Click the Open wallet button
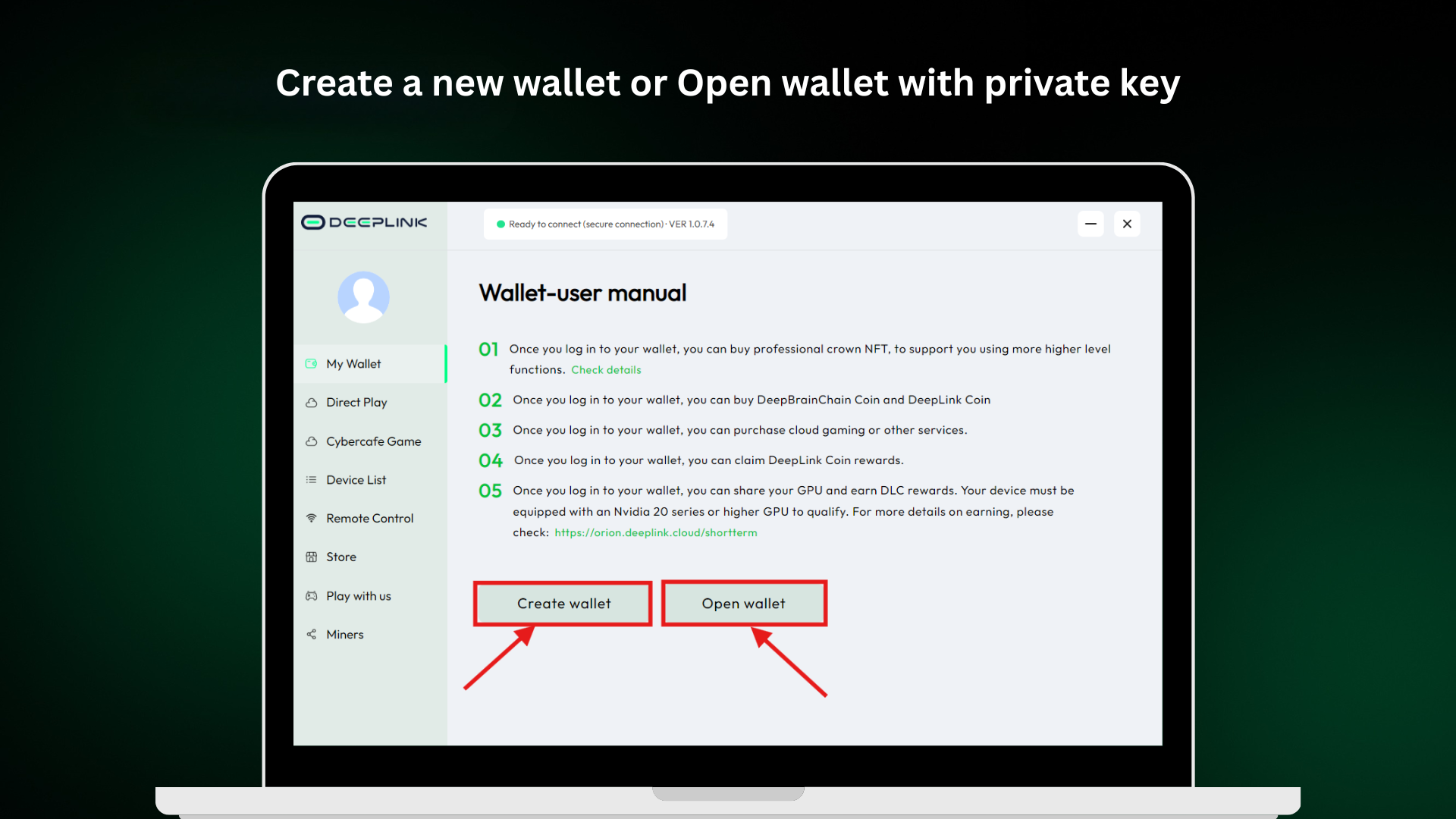The image size is (1456, 819). tap(744, 604)
